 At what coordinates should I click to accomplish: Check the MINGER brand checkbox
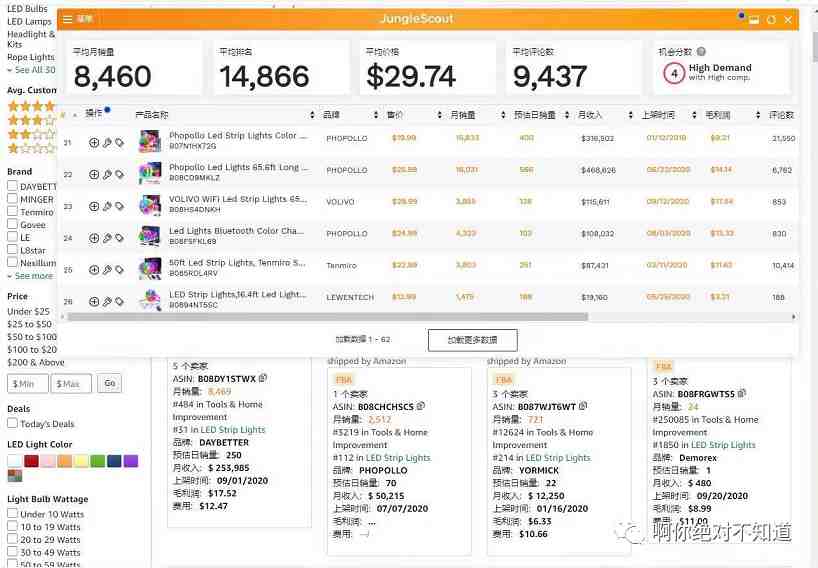pos(13,198)
